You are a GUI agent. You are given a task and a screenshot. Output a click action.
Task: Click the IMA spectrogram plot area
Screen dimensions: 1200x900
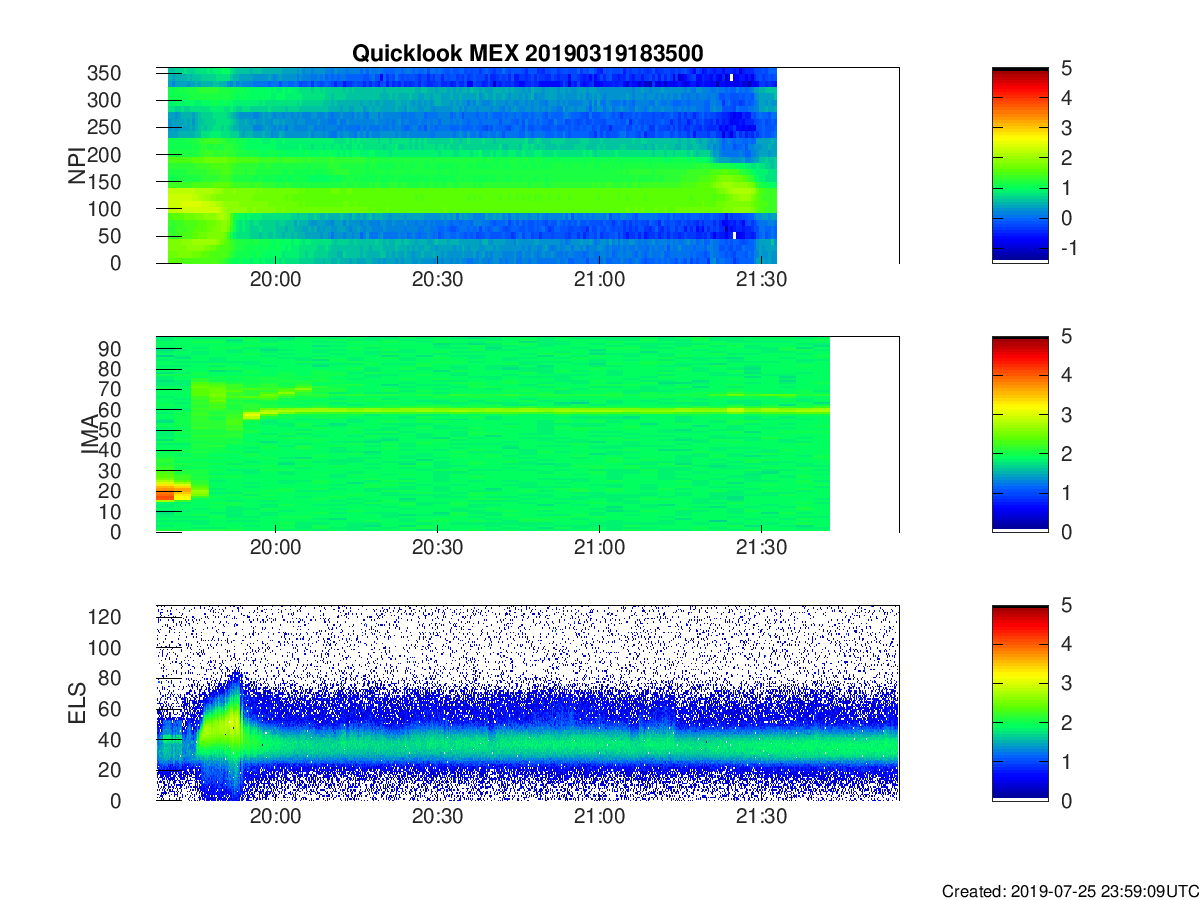[x=527, y=434]
